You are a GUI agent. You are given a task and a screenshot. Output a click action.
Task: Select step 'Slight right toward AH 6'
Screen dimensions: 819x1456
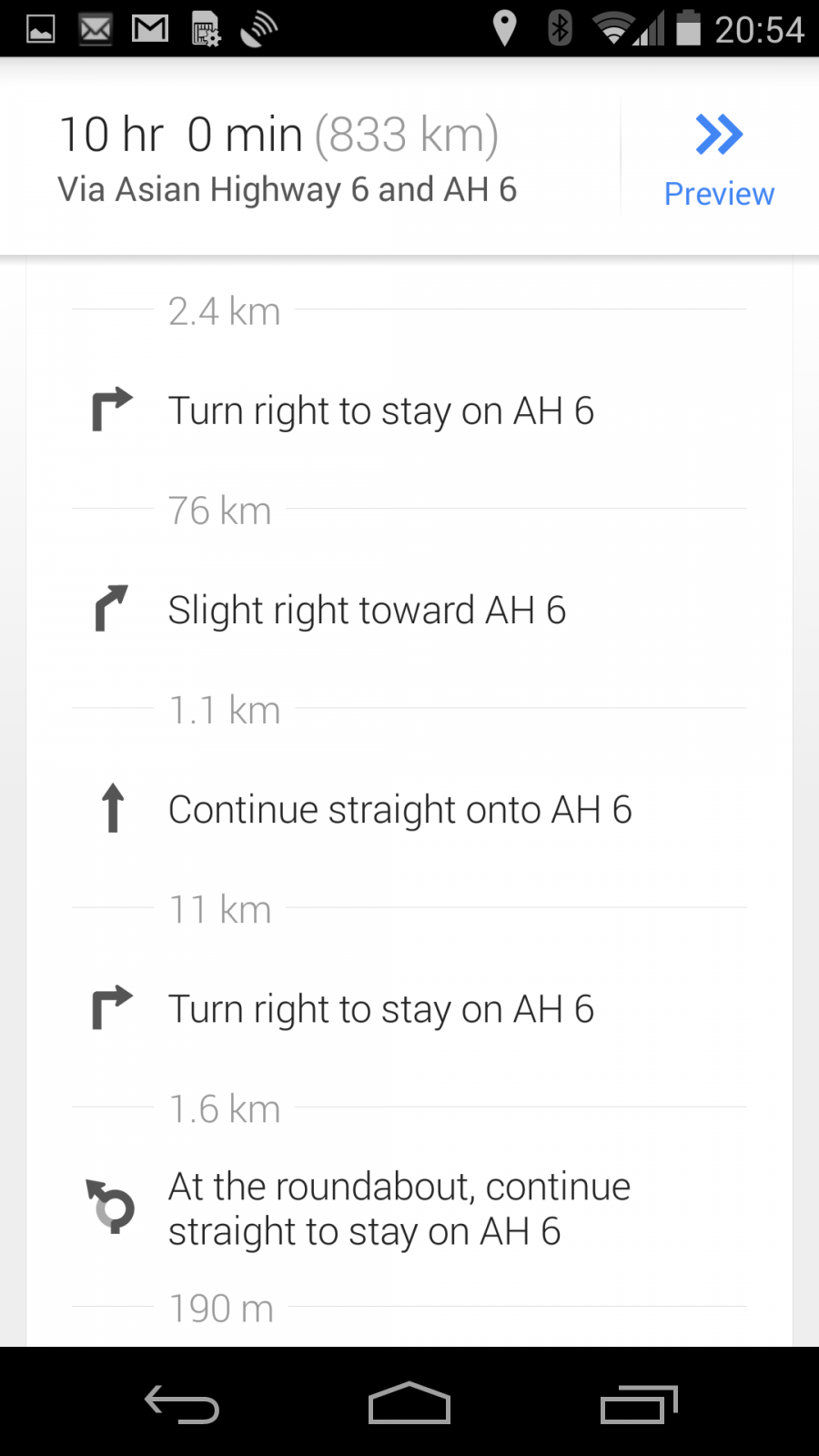point(367,611)
